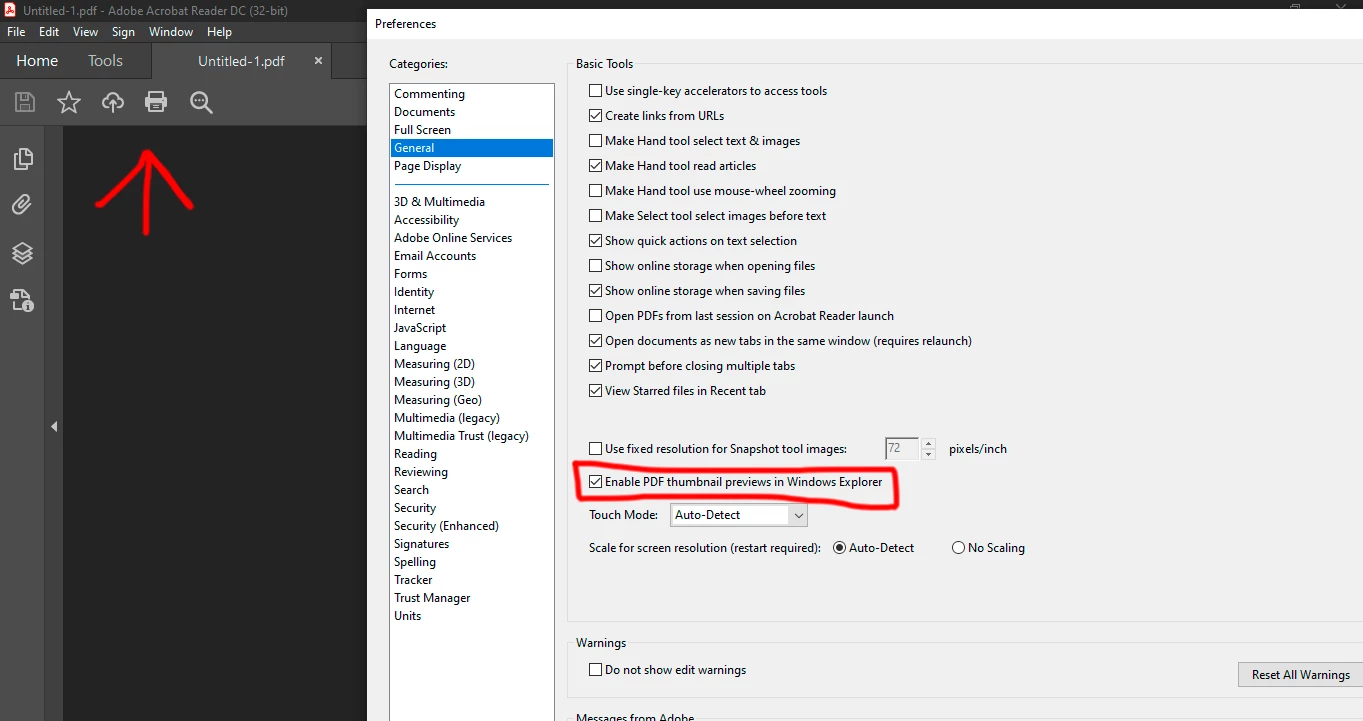Select Auto-Detect screen scaling radio button
This screenshot has height=721, width=1363.
point(840,548)
